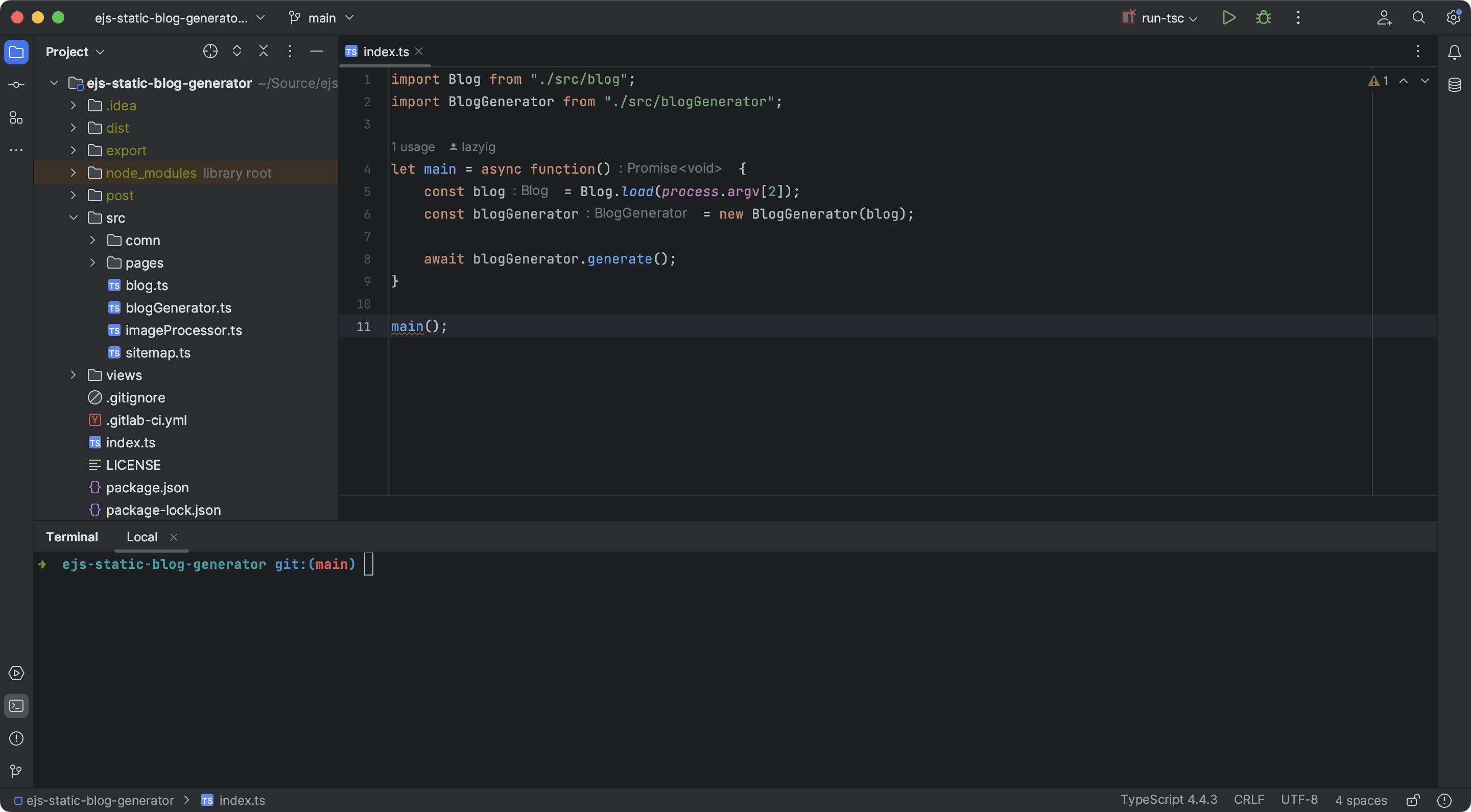Show more tool windows (ellipsis icon)
This screenshot has height=812, width=1471.
coord(16,150)
